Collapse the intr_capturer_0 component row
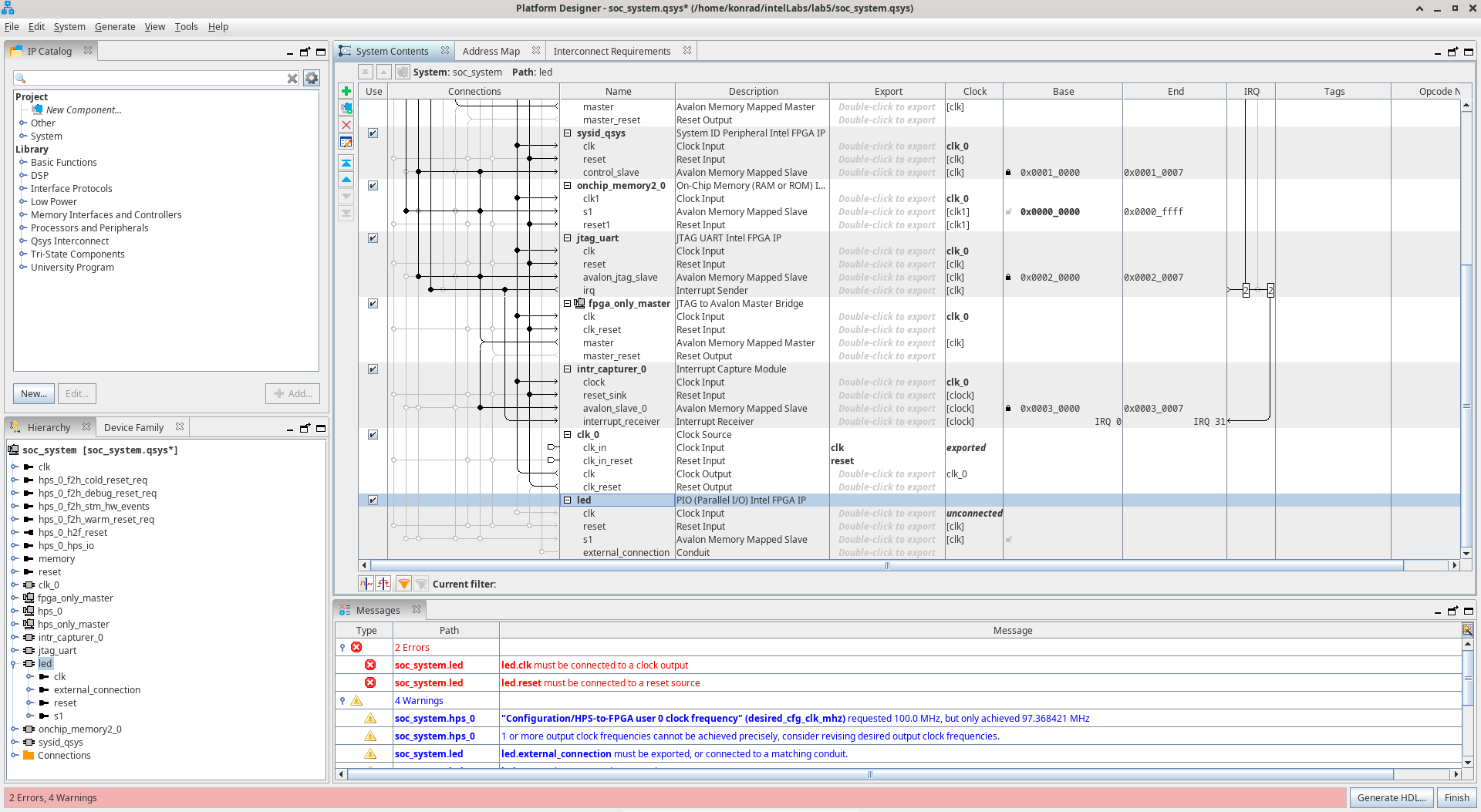 [x=568, y=369]
